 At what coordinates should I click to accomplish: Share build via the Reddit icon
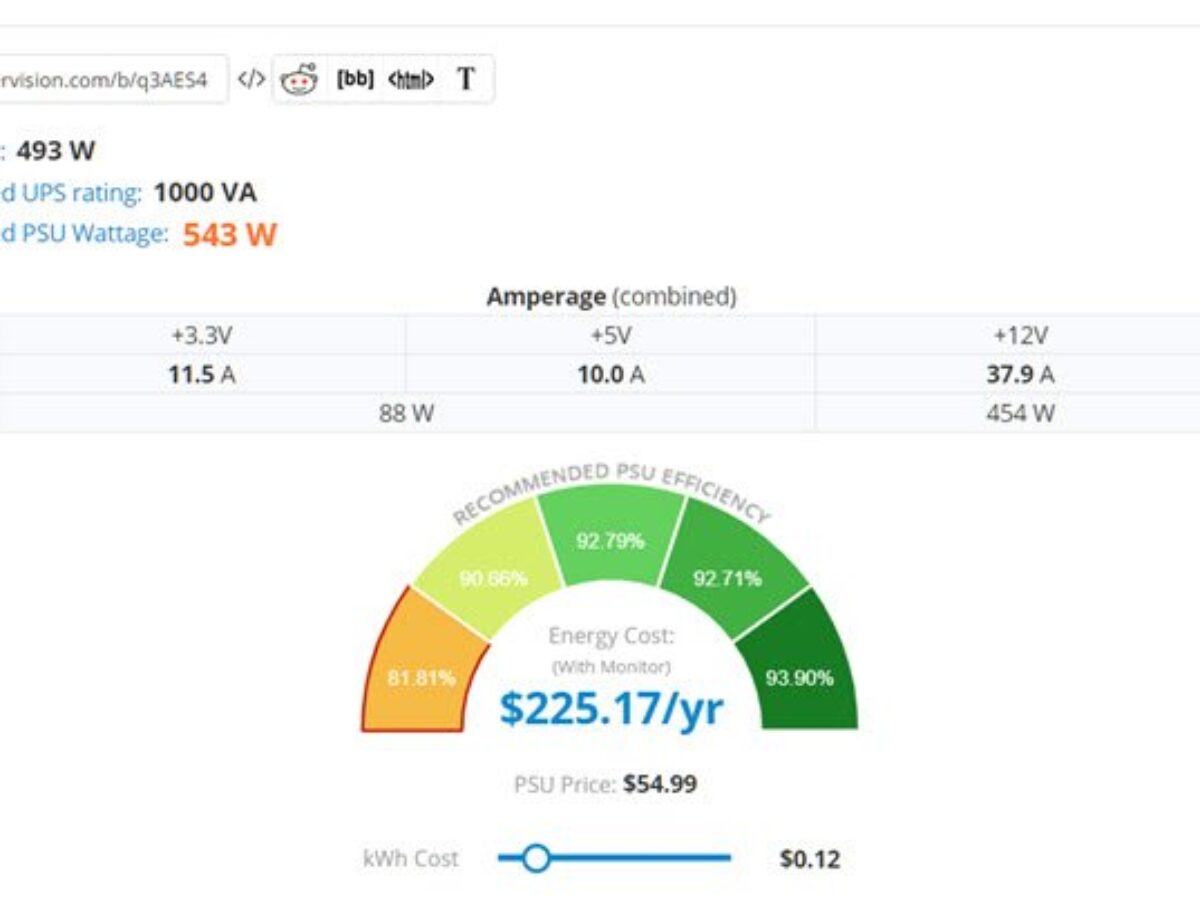(298, 80)
